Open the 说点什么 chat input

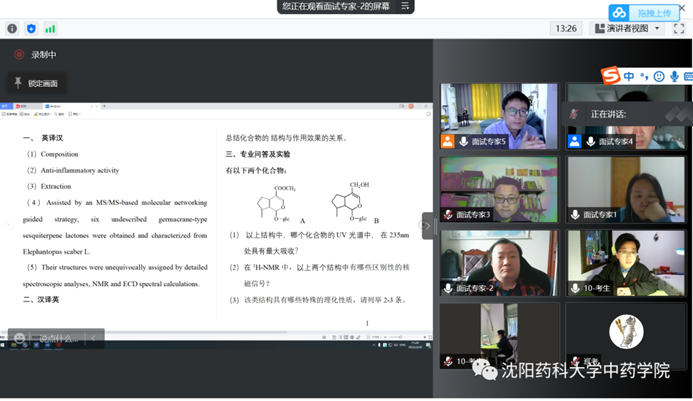click(x=58, y=338)
